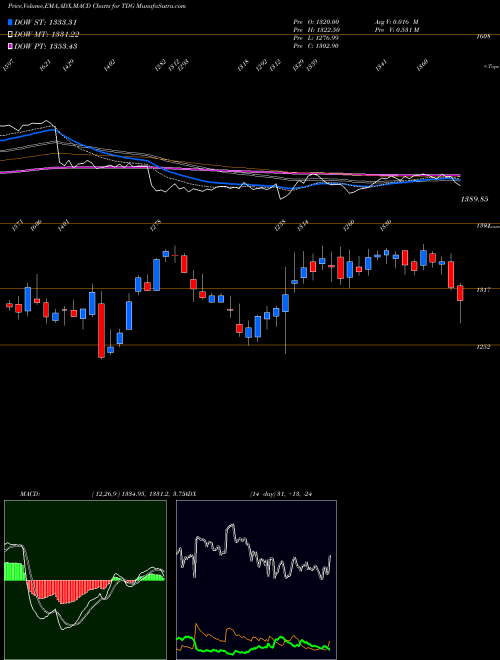The width and height of the screenshot is (500, 660).
Task: Click the 1252 price level label
Action: pos(483,347)
